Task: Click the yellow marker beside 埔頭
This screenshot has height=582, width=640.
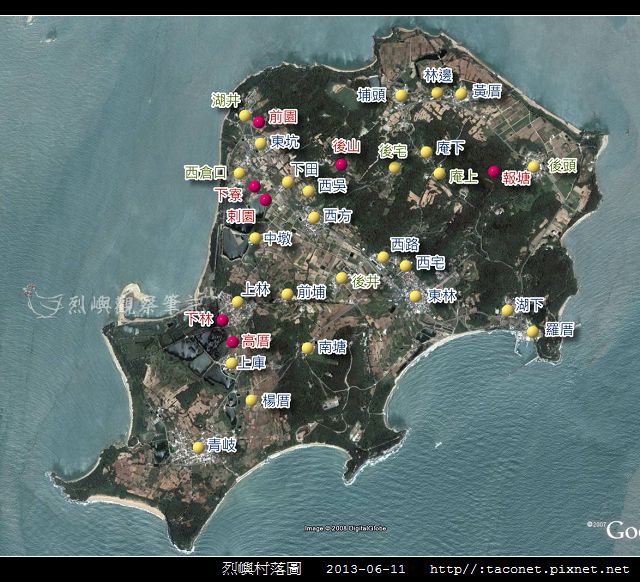Action: [401, 95]
